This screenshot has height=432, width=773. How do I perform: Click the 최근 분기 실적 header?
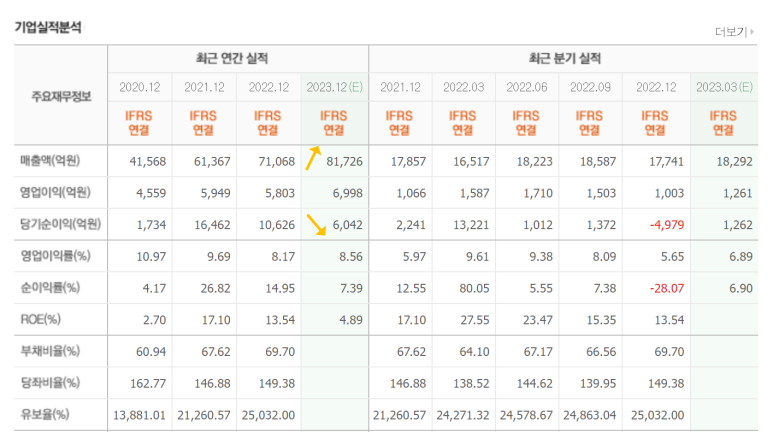click(564, 59)
